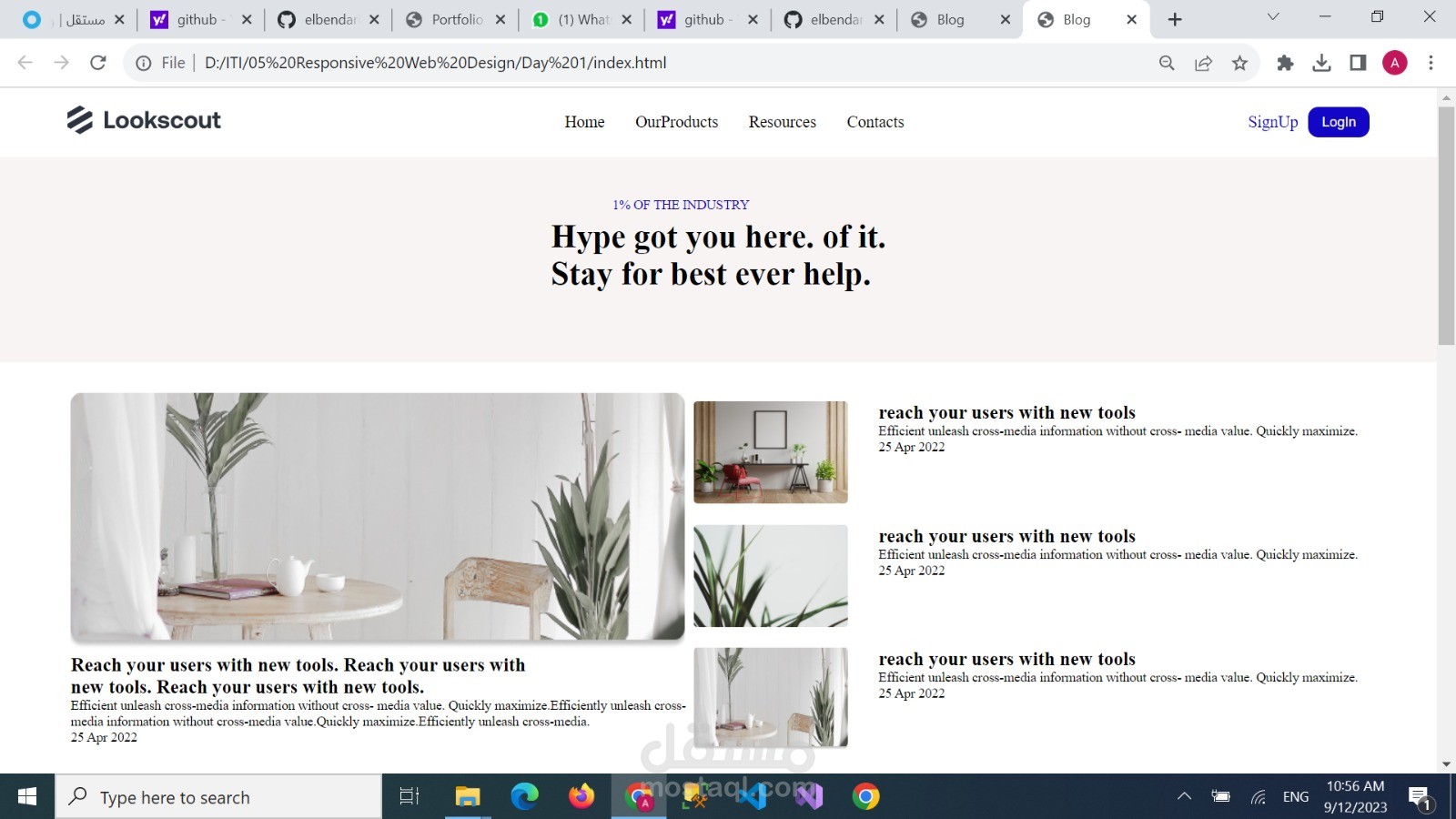The height and width of the screenshot is (819, 1456).
Task: Reload the current page
Action: (98, 63)
